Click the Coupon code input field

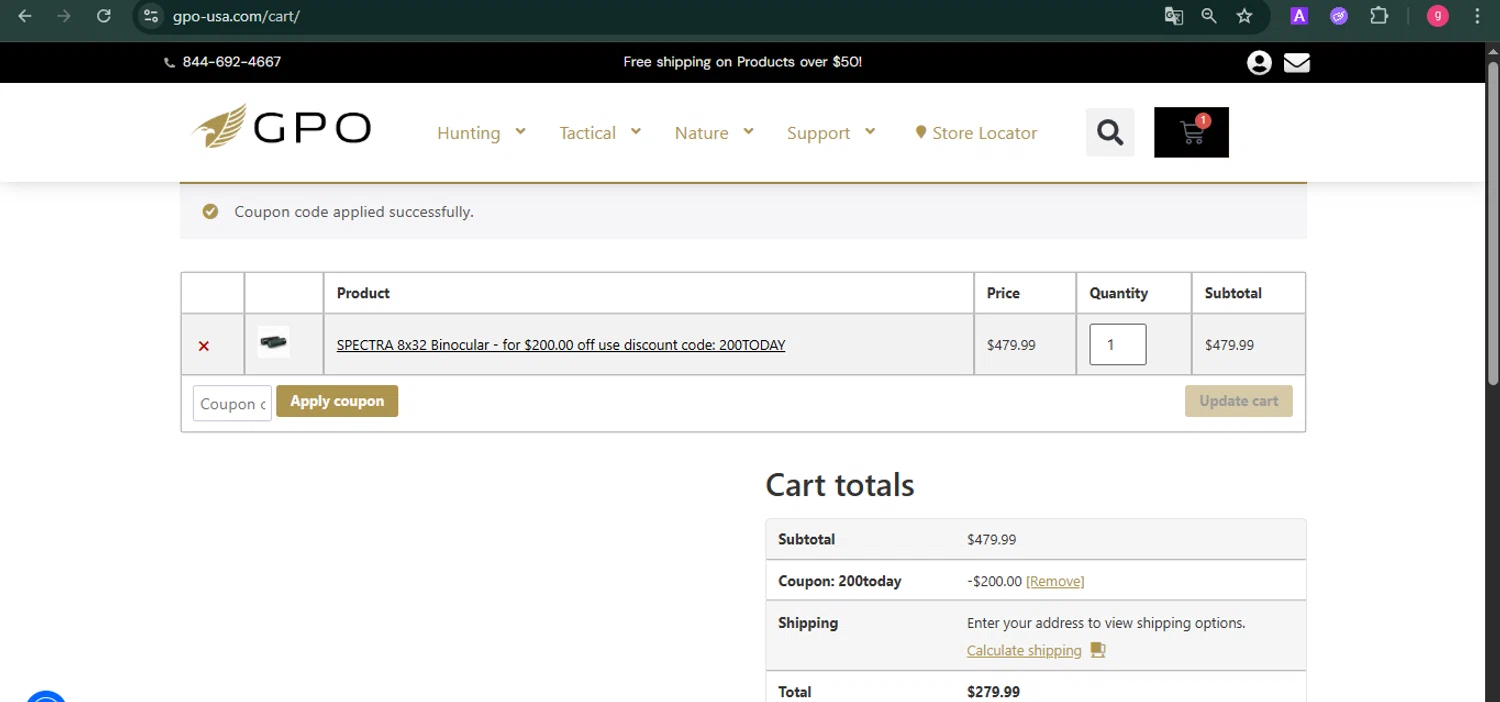coord(232,403)
